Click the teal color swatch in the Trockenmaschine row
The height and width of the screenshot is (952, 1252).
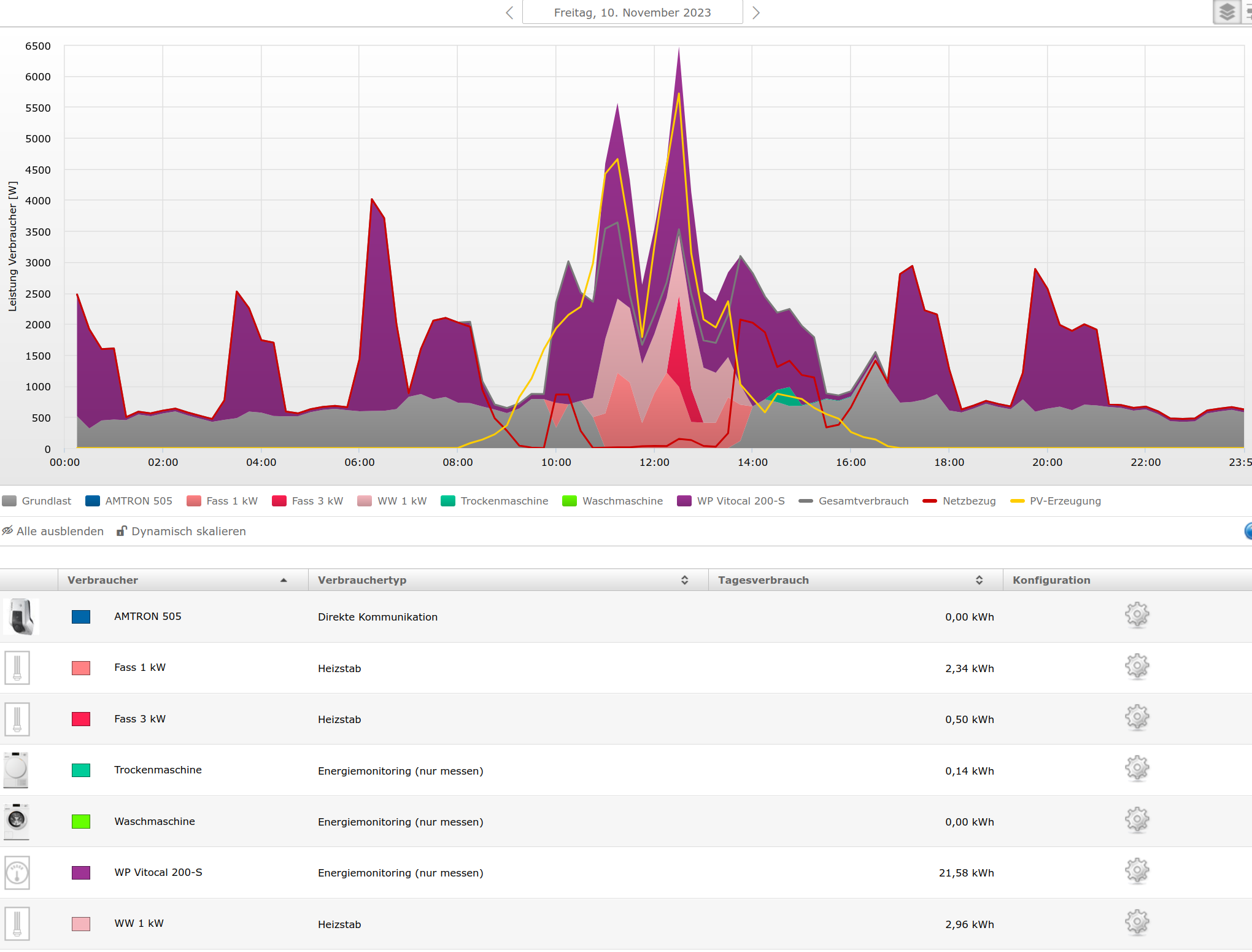[x=81, y=770]
